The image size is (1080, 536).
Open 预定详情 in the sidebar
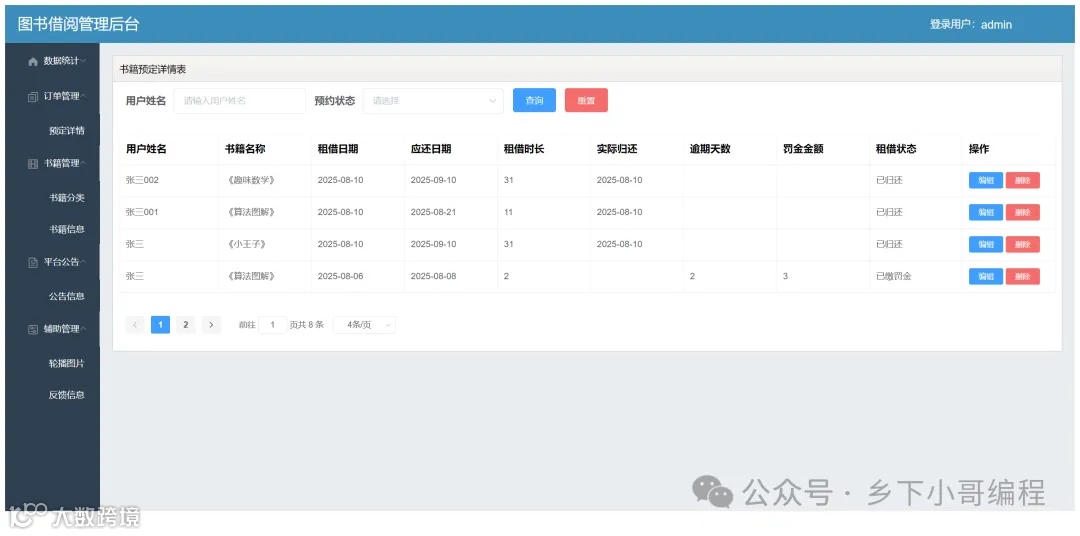(x=66, y=130)
